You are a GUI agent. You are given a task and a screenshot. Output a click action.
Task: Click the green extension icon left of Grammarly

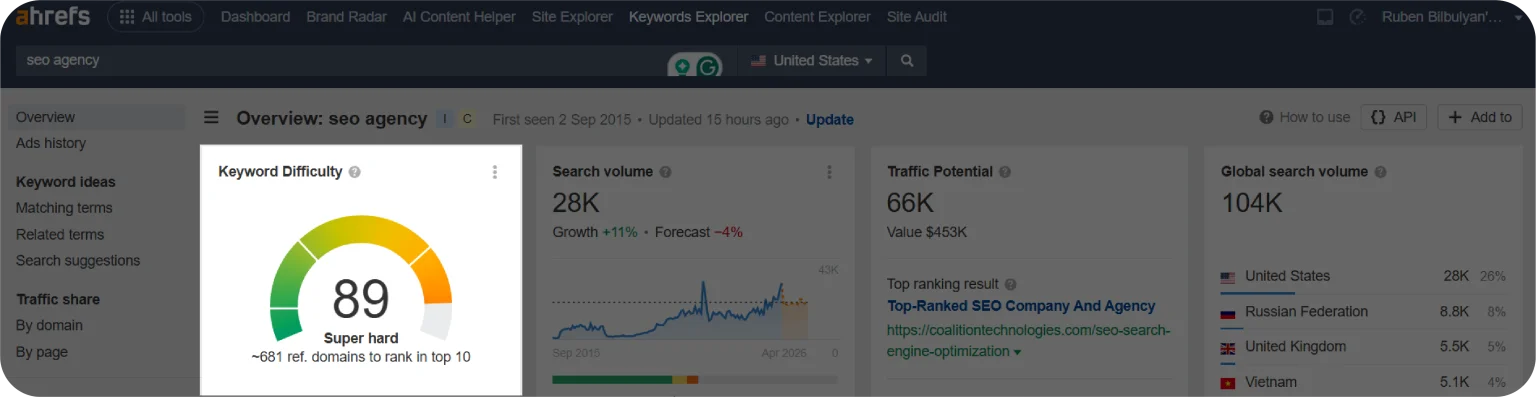click(682, 67)
